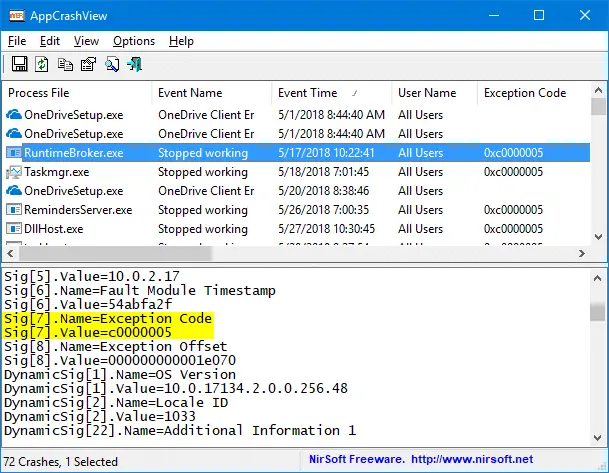Image resolution: width=609 pixels, height=473 pixels.
Task: Click the horizontal scroll right arrow
Action: tap(581, 254)
